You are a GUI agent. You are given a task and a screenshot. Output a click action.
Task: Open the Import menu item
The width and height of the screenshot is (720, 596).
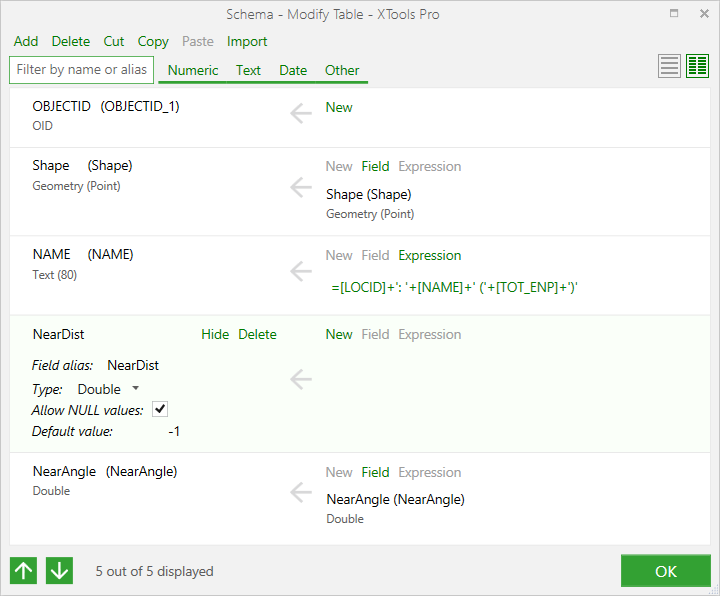click(x=247, y=41)
